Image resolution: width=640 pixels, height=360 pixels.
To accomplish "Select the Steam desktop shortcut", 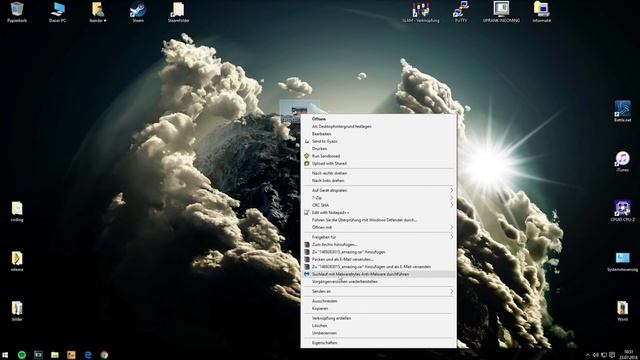I will tap(138, 12).
